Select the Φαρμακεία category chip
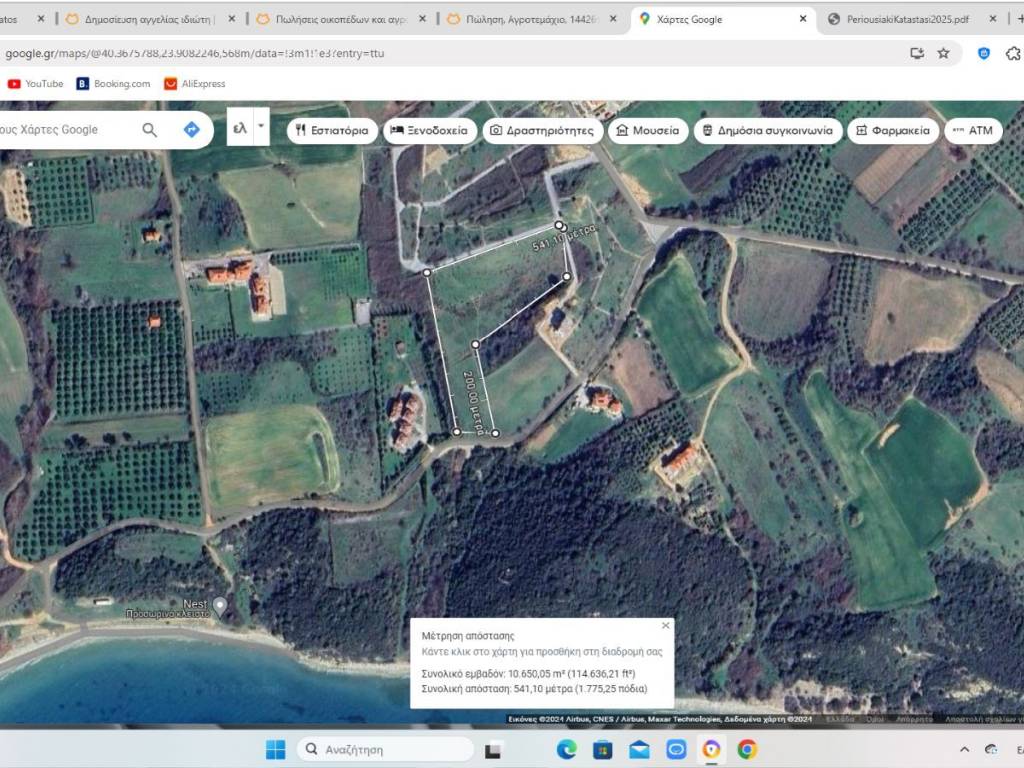 [x=893, y=131]
